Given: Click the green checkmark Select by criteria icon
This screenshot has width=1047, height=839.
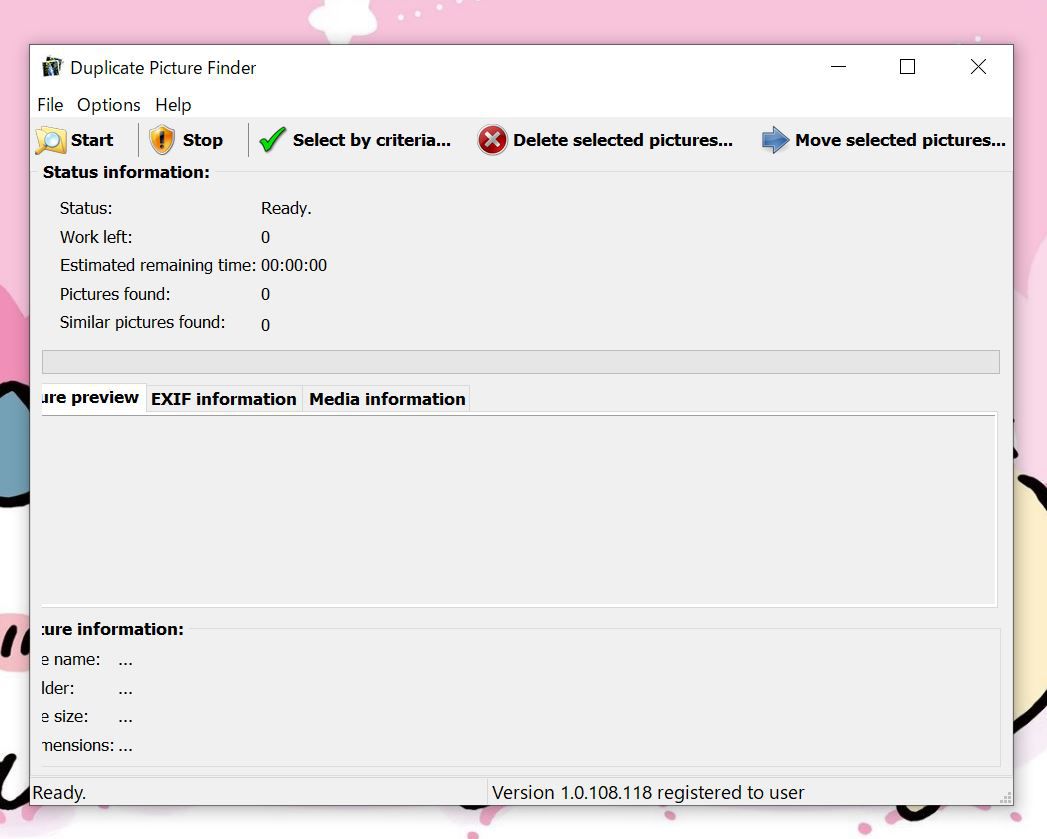Looking at the screenshot, I should (x=272, y=140).
